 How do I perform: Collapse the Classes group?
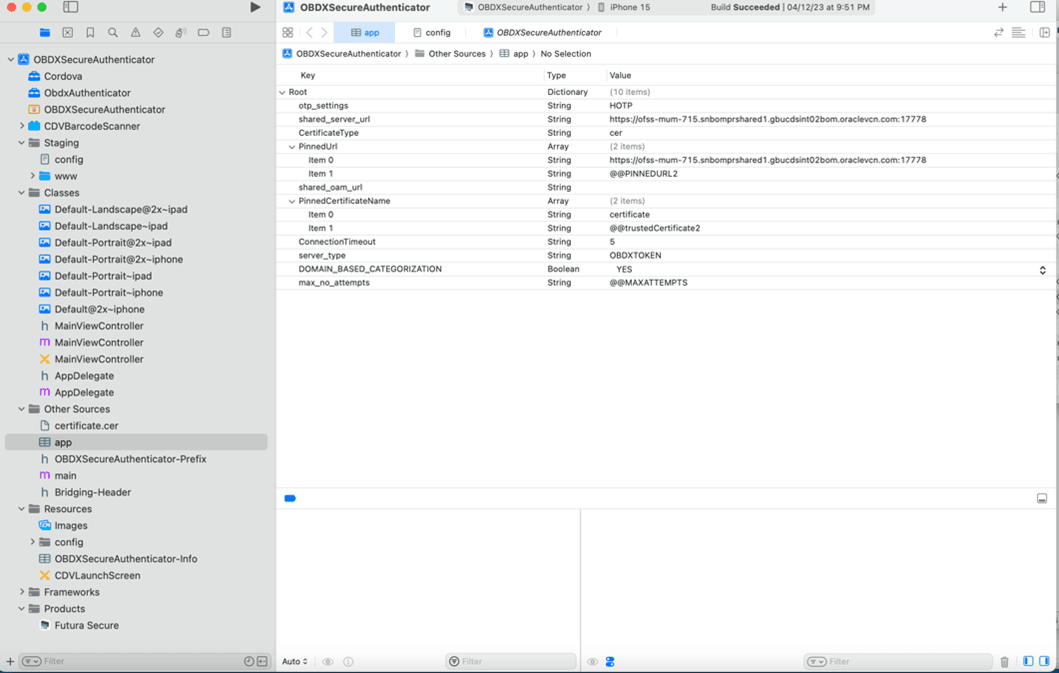[22, 193]
